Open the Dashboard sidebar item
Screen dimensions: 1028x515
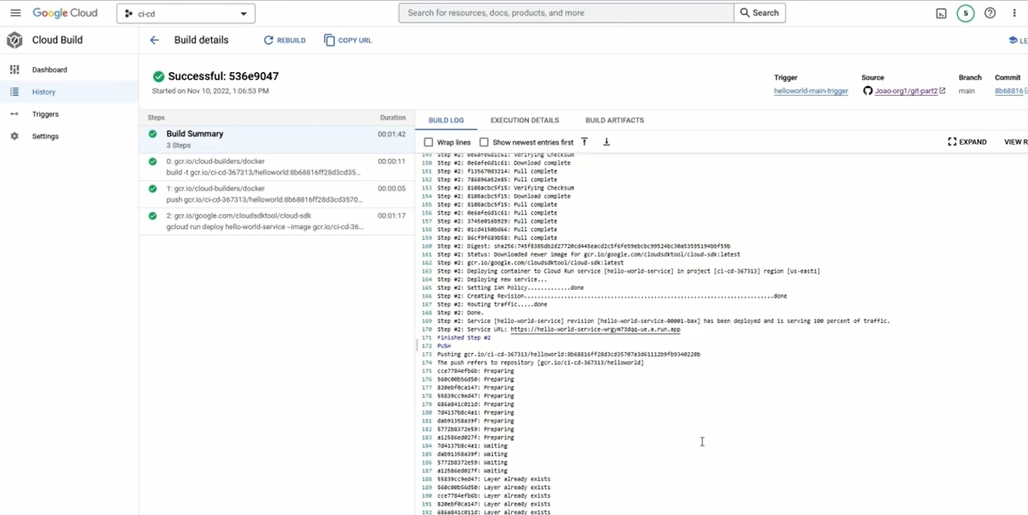pyautogui.click(x=49, y=70)
